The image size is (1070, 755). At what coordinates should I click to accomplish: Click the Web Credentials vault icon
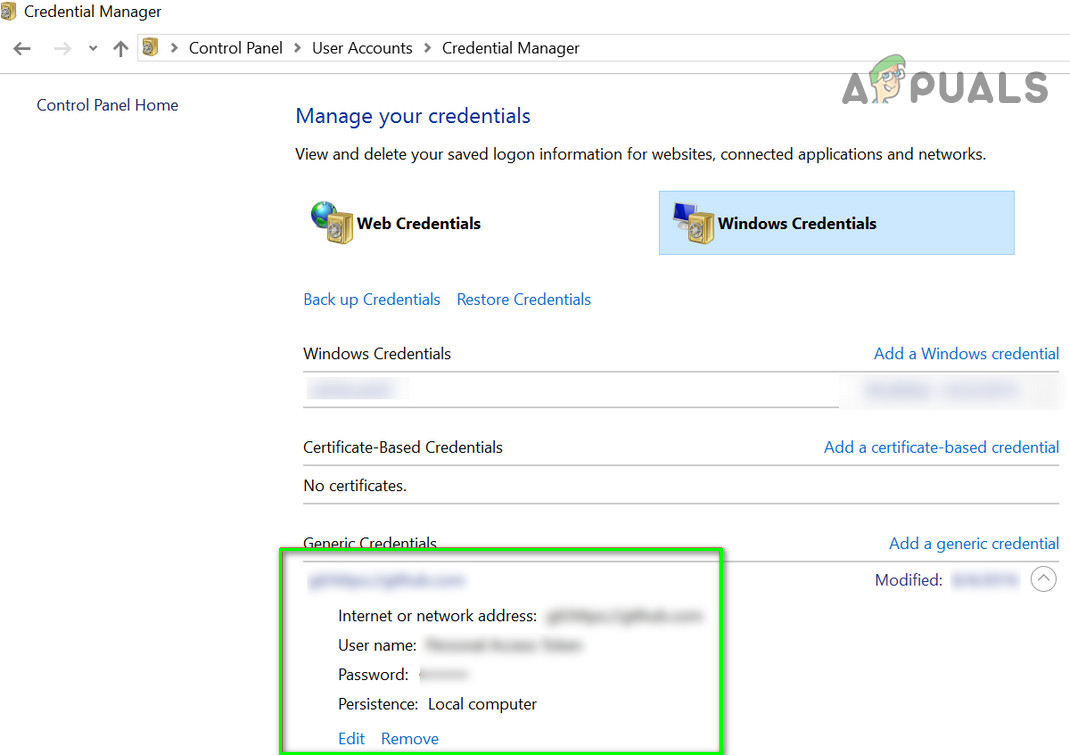coord(331,222)
